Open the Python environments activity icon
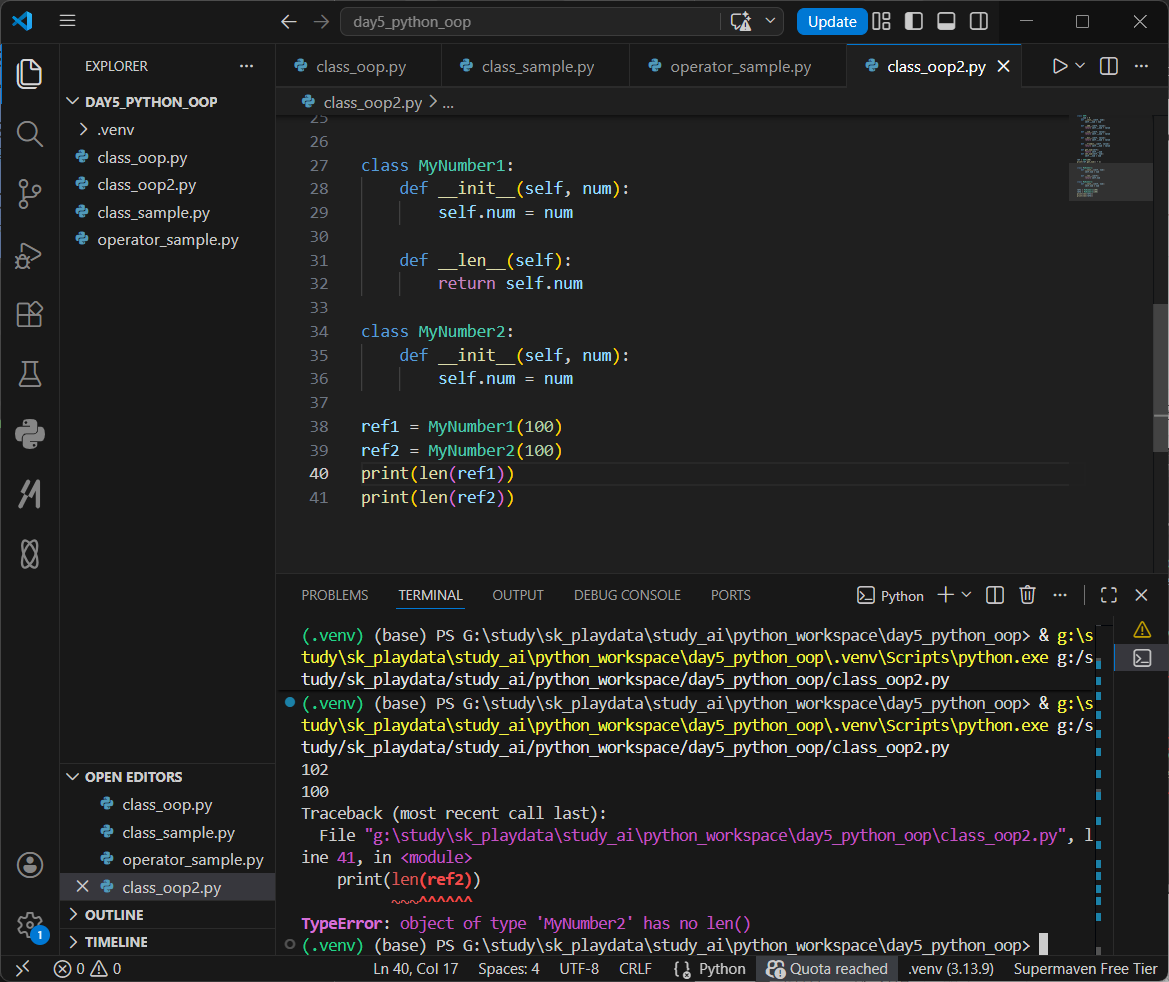 pos(29,434)
